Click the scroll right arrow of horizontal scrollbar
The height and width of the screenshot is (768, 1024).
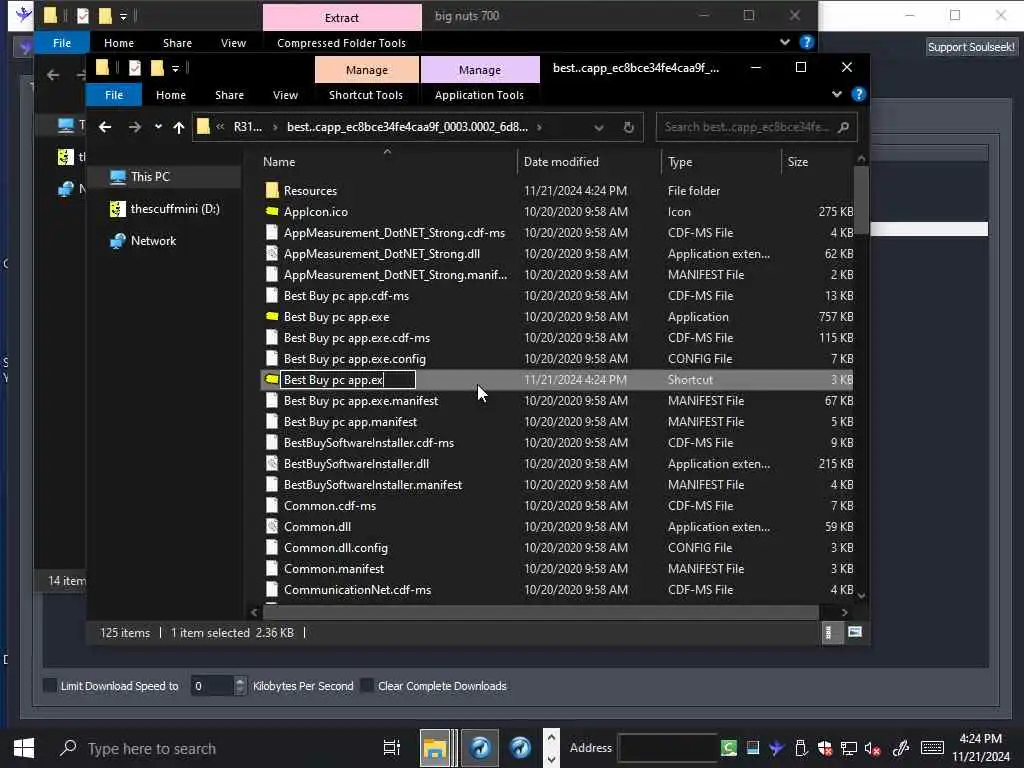[844, 613]
